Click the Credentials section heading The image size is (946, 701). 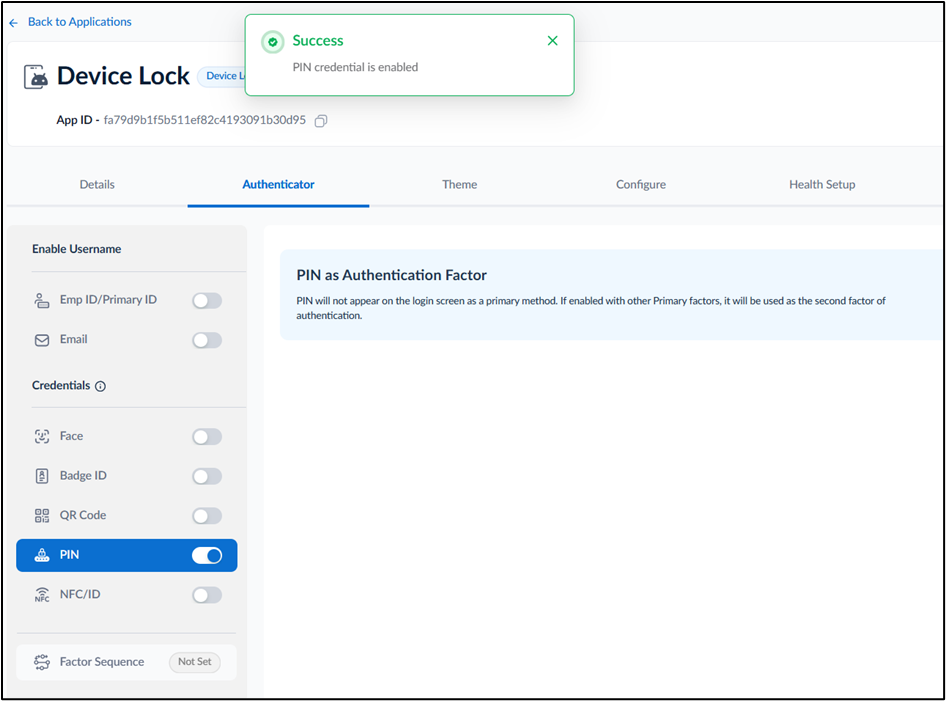click(61, 385)
